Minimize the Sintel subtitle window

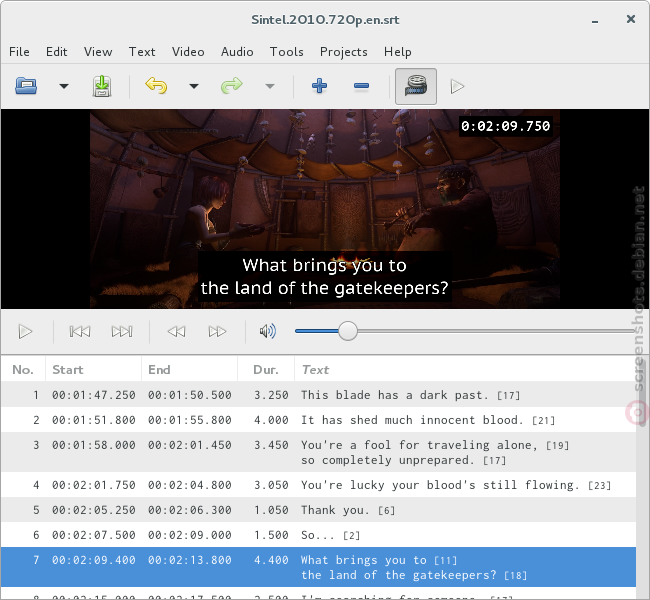tap(595, 20)
